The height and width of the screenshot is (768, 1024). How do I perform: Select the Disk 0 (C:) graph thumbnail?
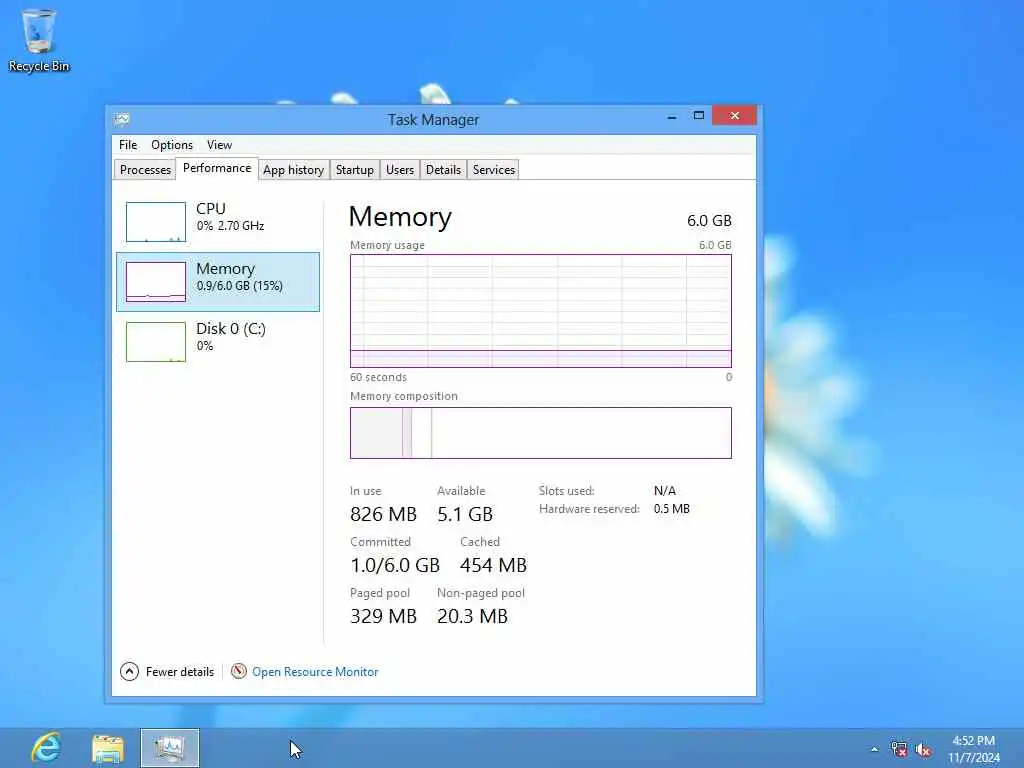coord(155,342)
